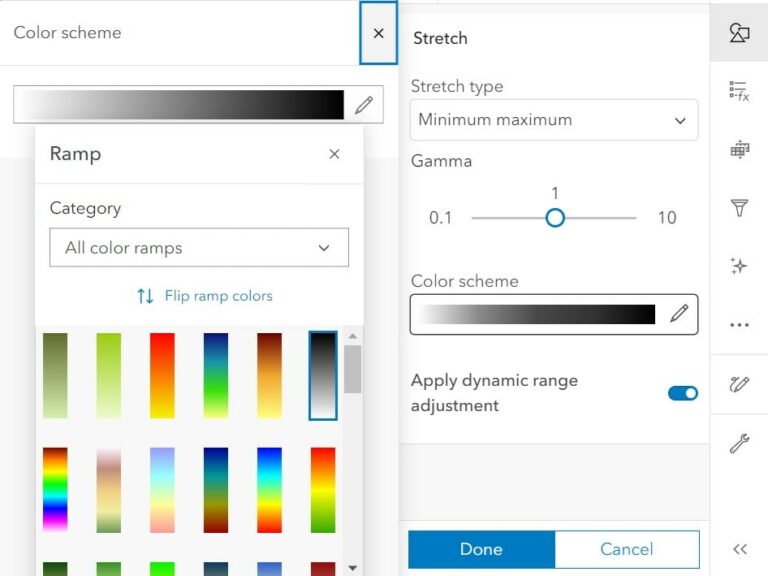This screenshot has width=768, height=576.
Task: Close the Color scheme panel
Action: pyautogui.click(x=378, y=33)
